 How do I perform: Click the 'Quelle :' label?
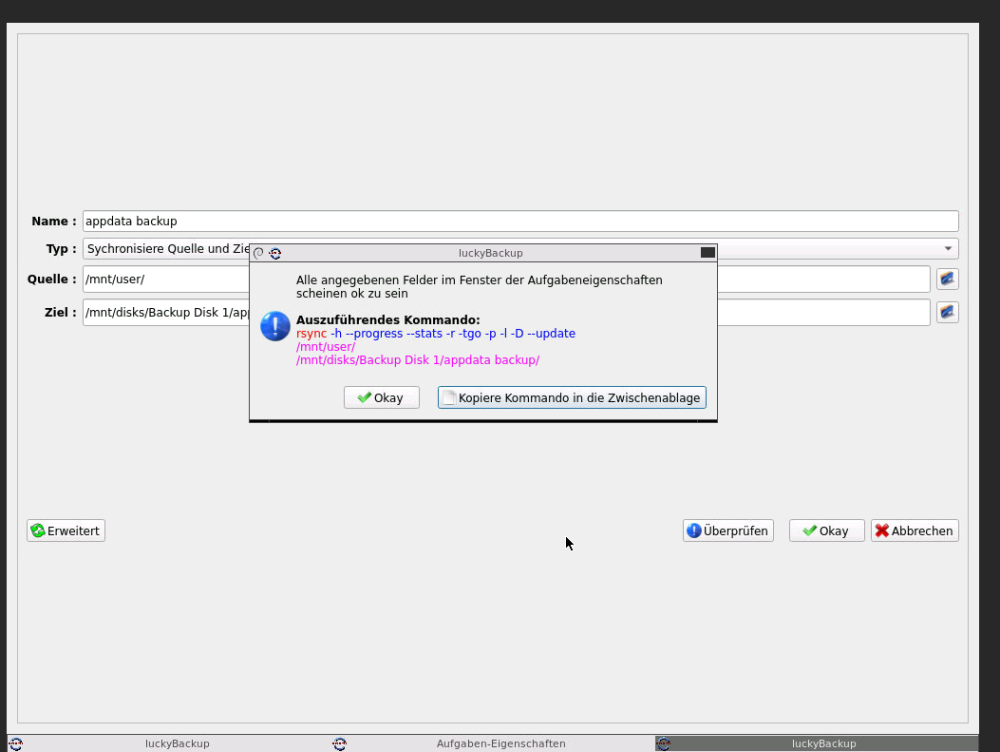[x=52, y=279]
